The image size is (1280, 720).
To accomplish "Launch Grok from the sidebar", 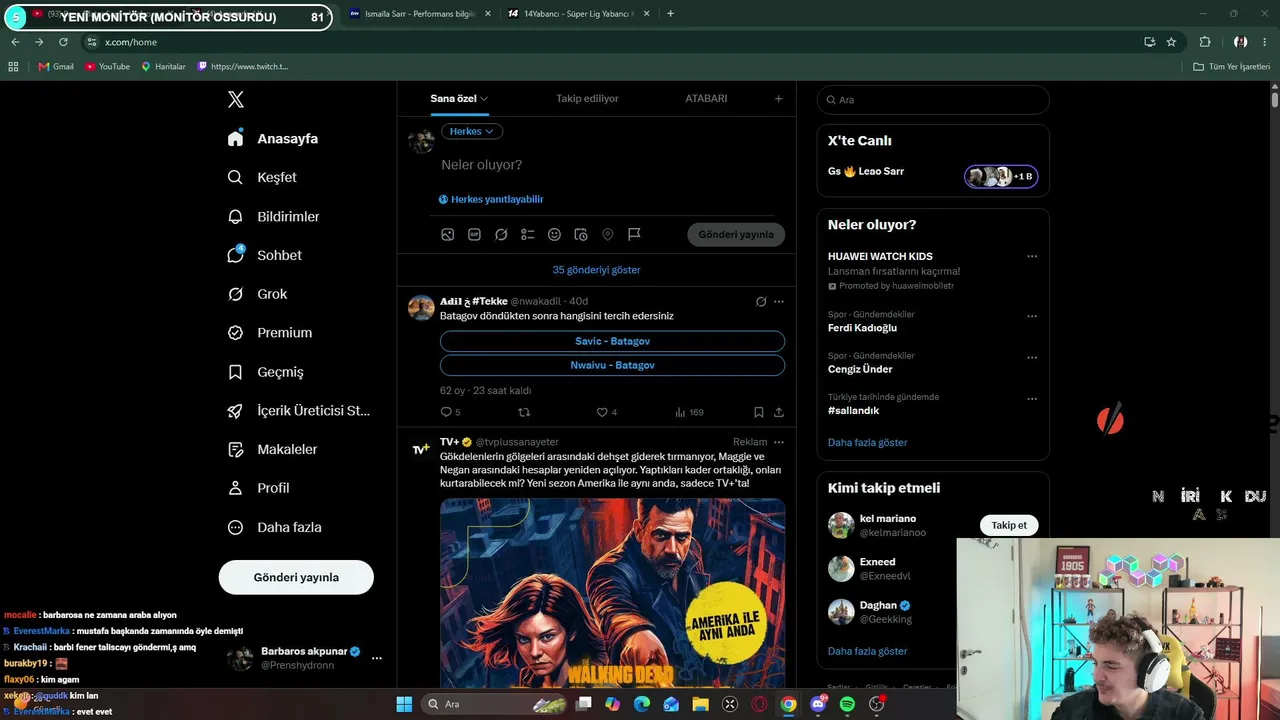I will [257, 294].
